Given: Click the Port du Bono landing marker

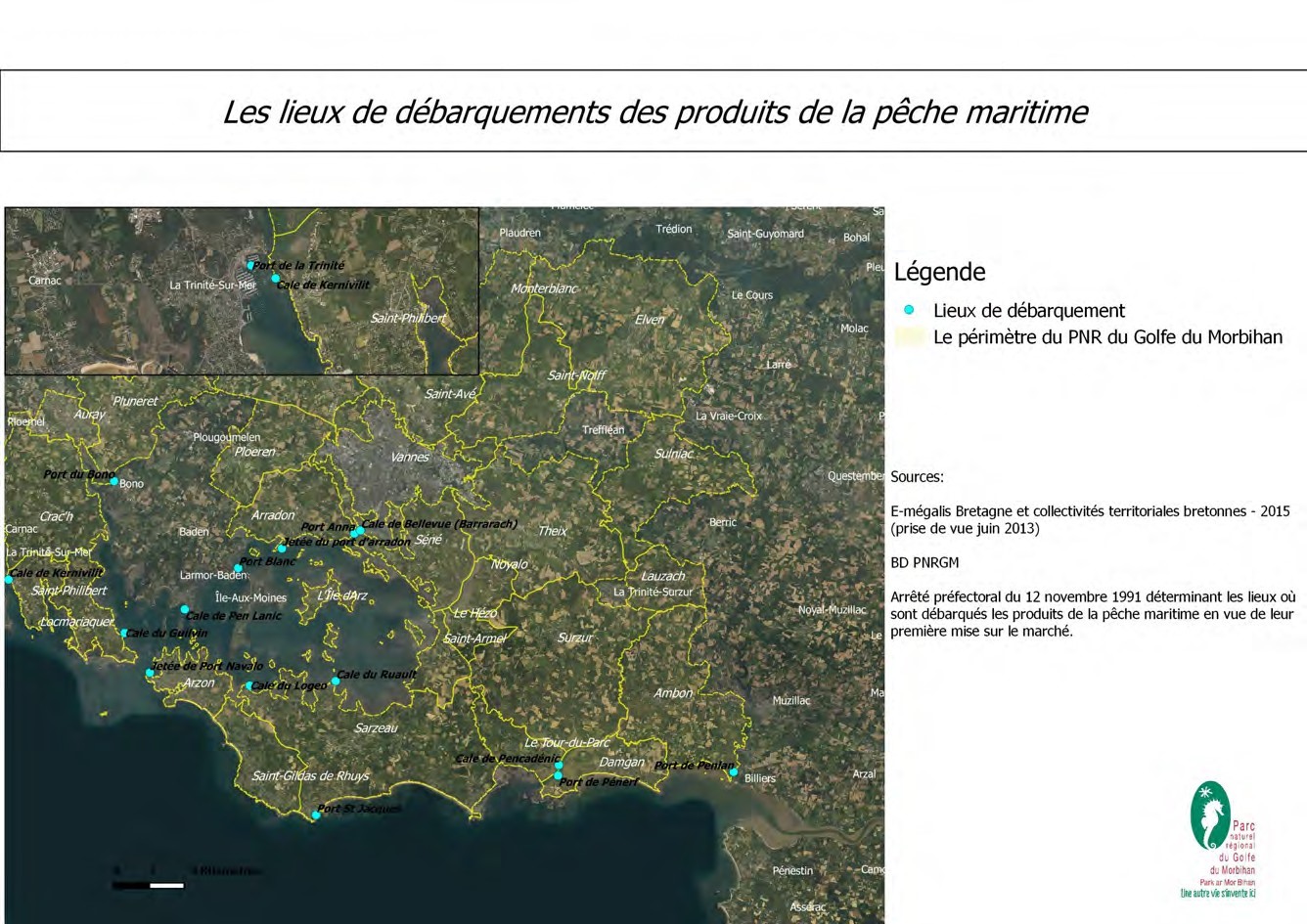Looking at the screenshot, I should click(113, 481).
